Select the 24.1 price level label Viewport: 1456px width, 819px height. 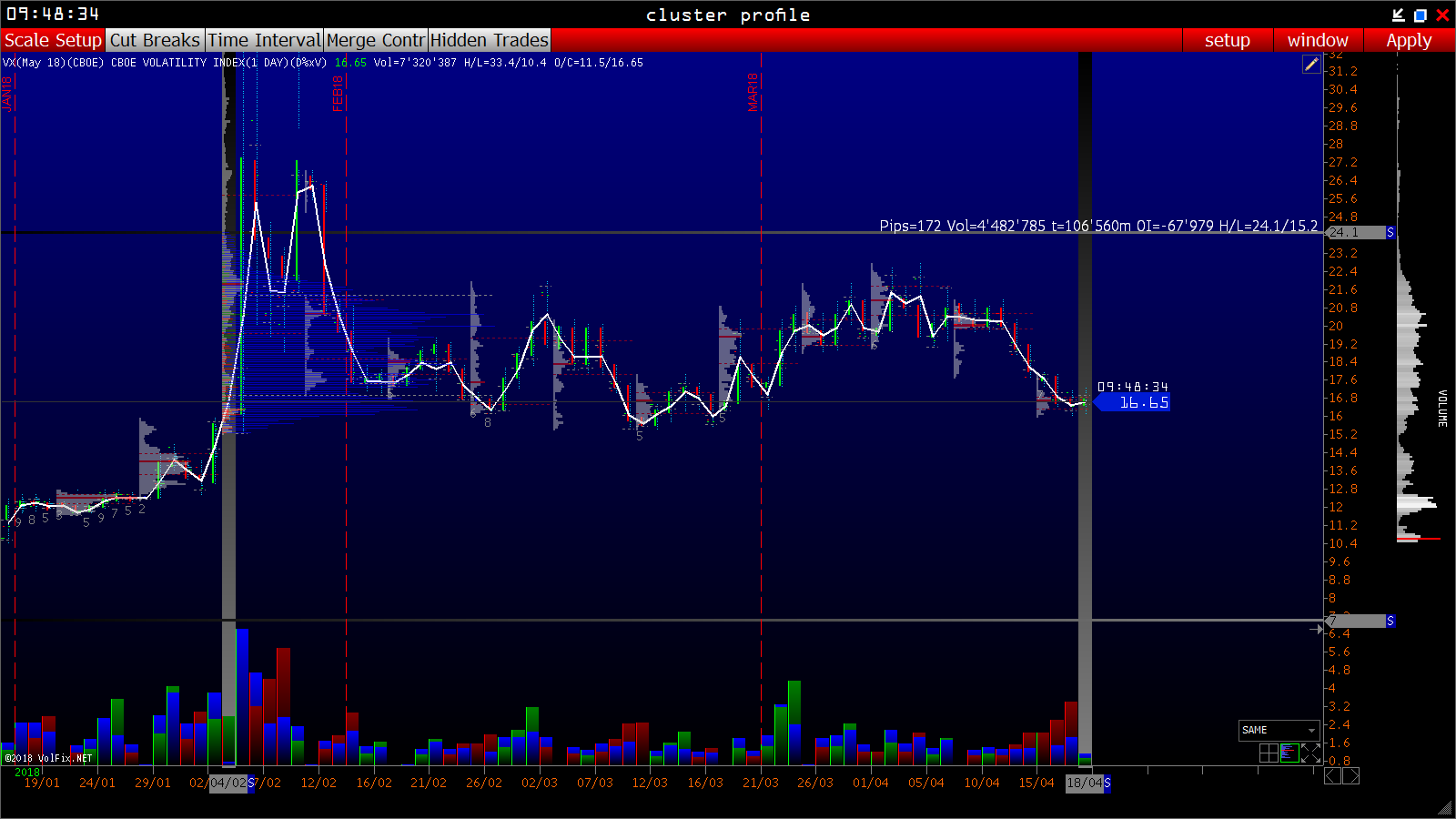point(1355,233)
